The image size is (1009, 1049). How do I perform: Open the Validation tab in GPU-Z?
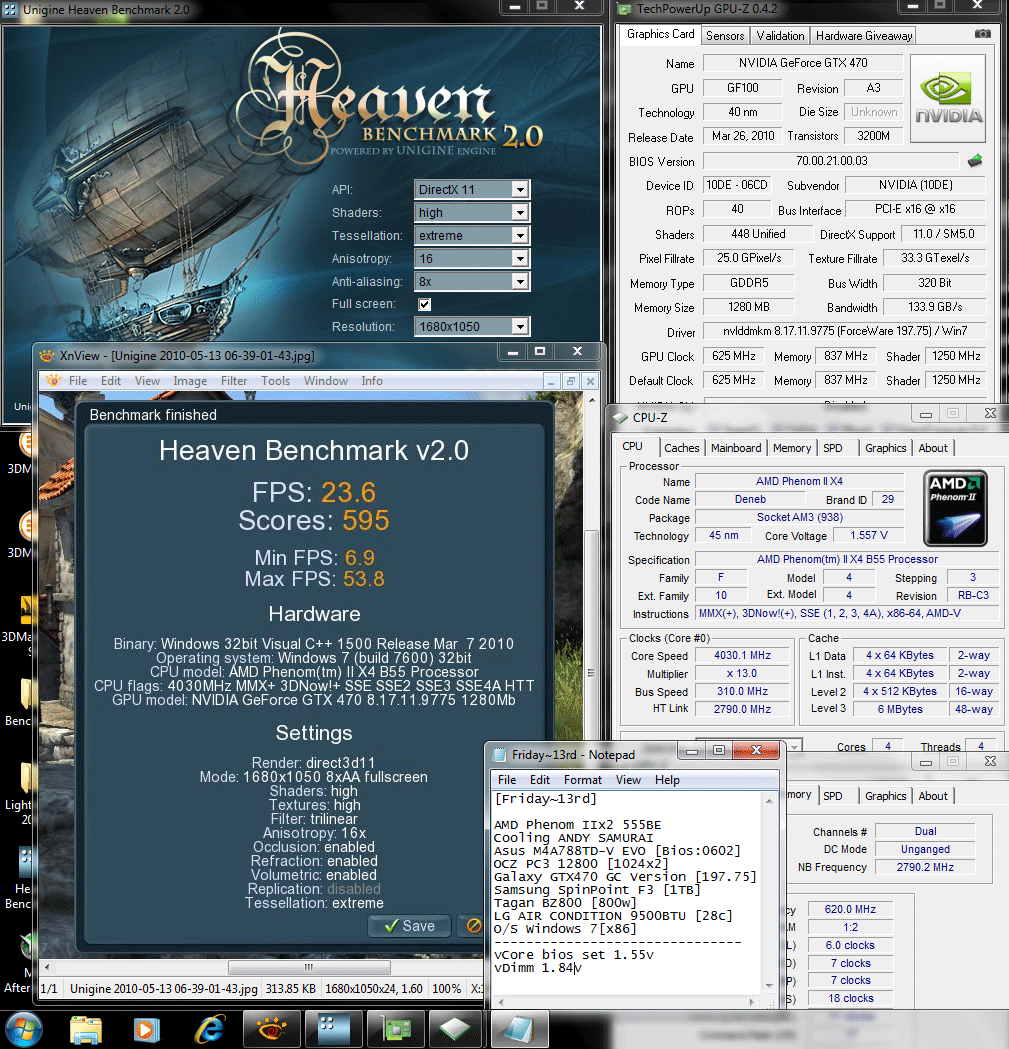coord(780,35)
